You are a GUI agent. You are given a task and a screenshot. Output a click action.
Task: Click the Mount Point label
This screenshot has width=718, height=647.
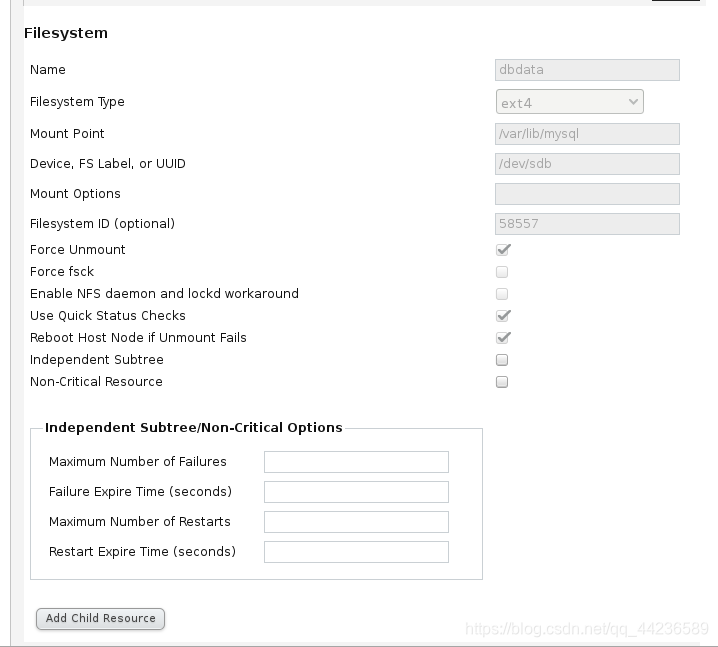tap(67, 134)
